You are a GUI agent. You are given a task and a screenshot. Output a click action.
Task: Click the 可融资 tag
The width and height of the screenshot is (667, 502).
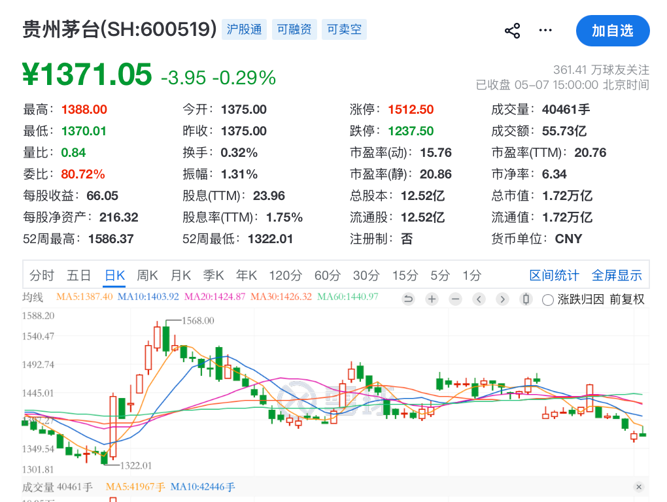click(294, 29)
